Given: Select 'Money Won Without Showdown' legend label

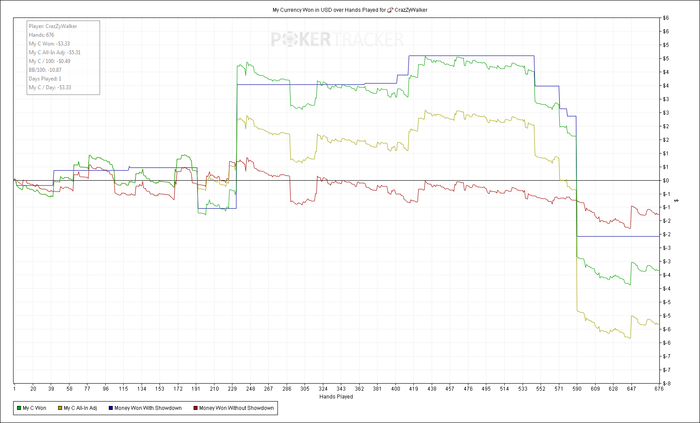Looking at the screenshot, I should tap(236, 408).
